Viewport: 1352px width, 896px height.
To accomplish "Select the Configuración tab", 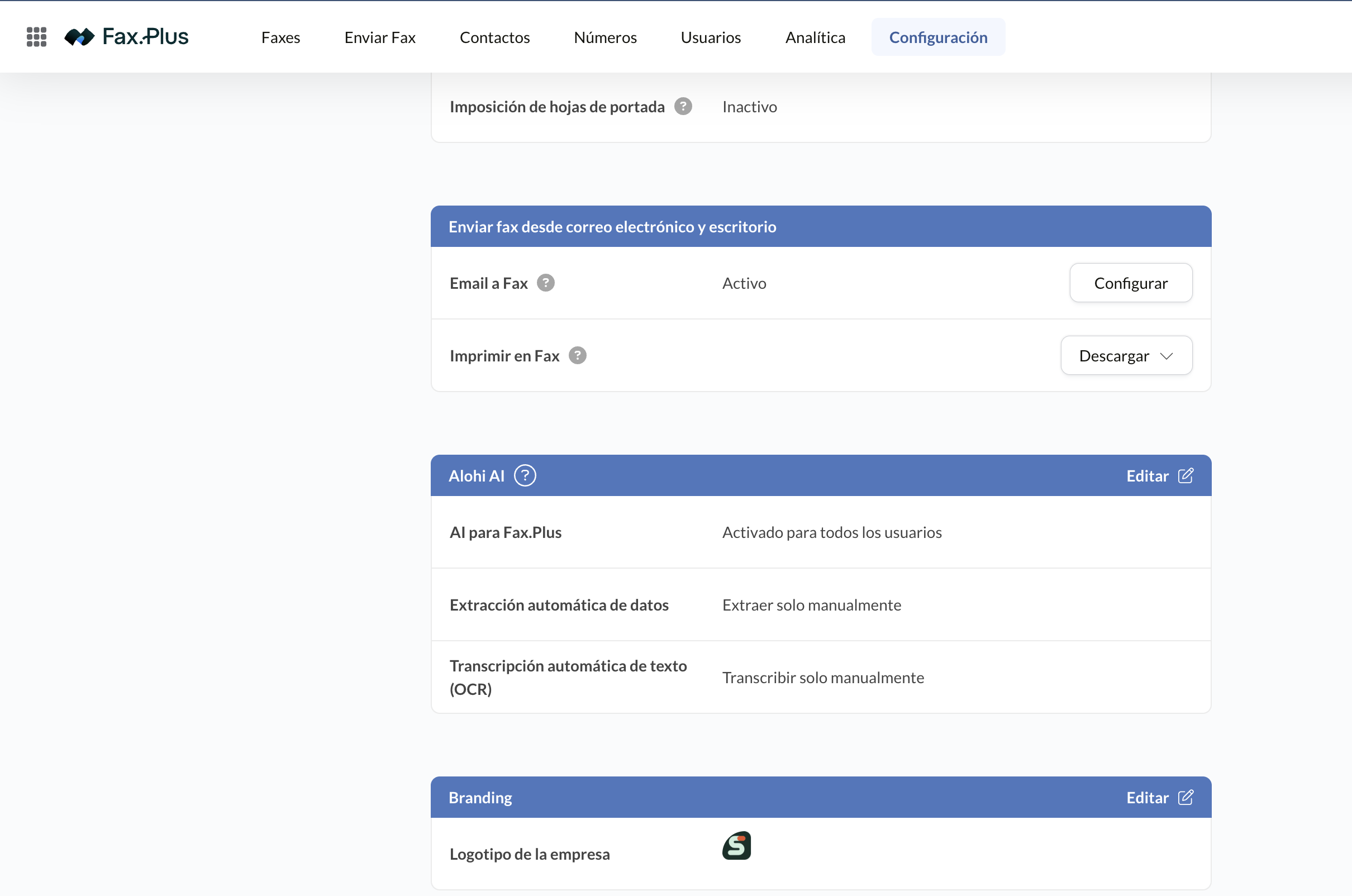I will (938, 37).
